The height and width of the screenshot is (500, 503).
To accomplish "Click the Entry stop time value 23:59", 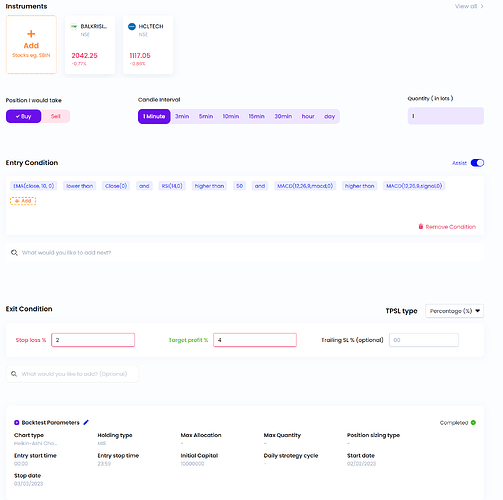I will click(104, 464).
